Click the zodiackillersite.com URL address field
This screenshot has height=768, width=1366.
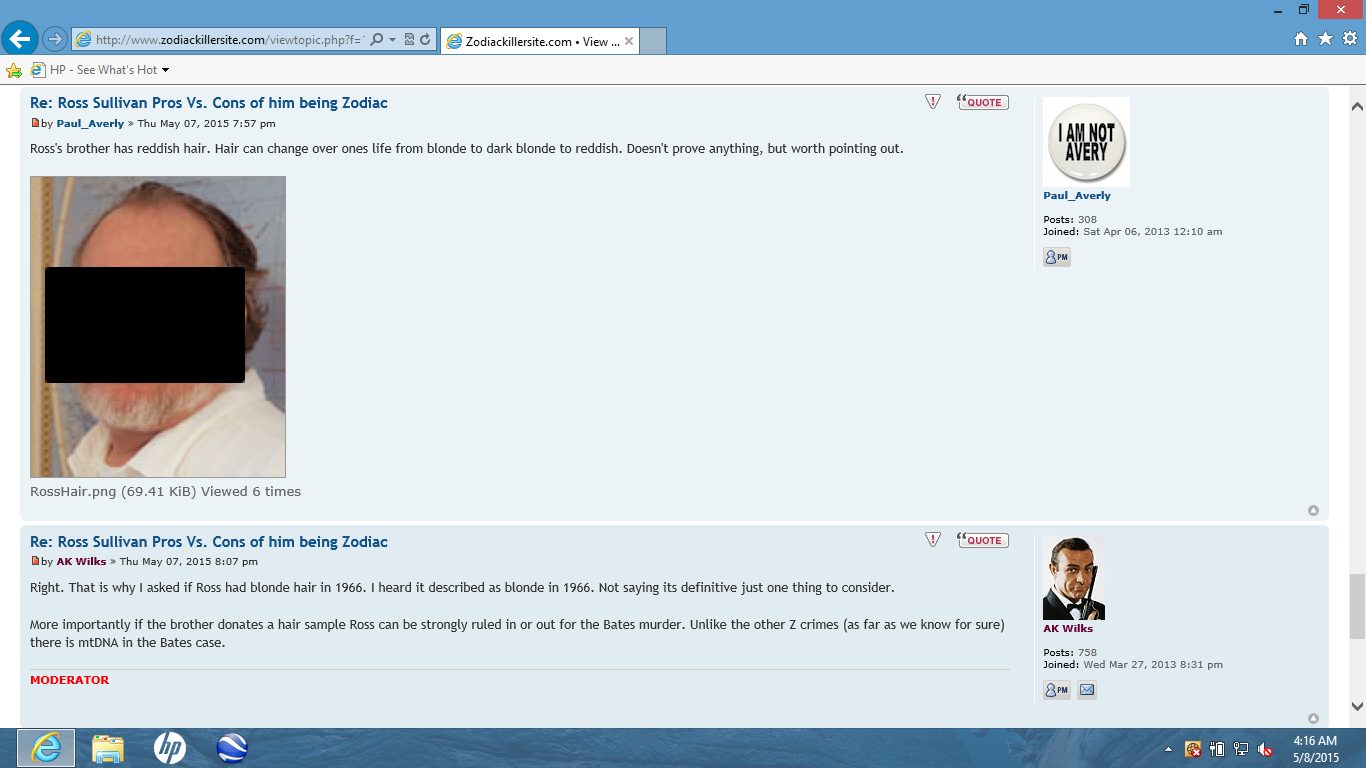click(230, 40)
